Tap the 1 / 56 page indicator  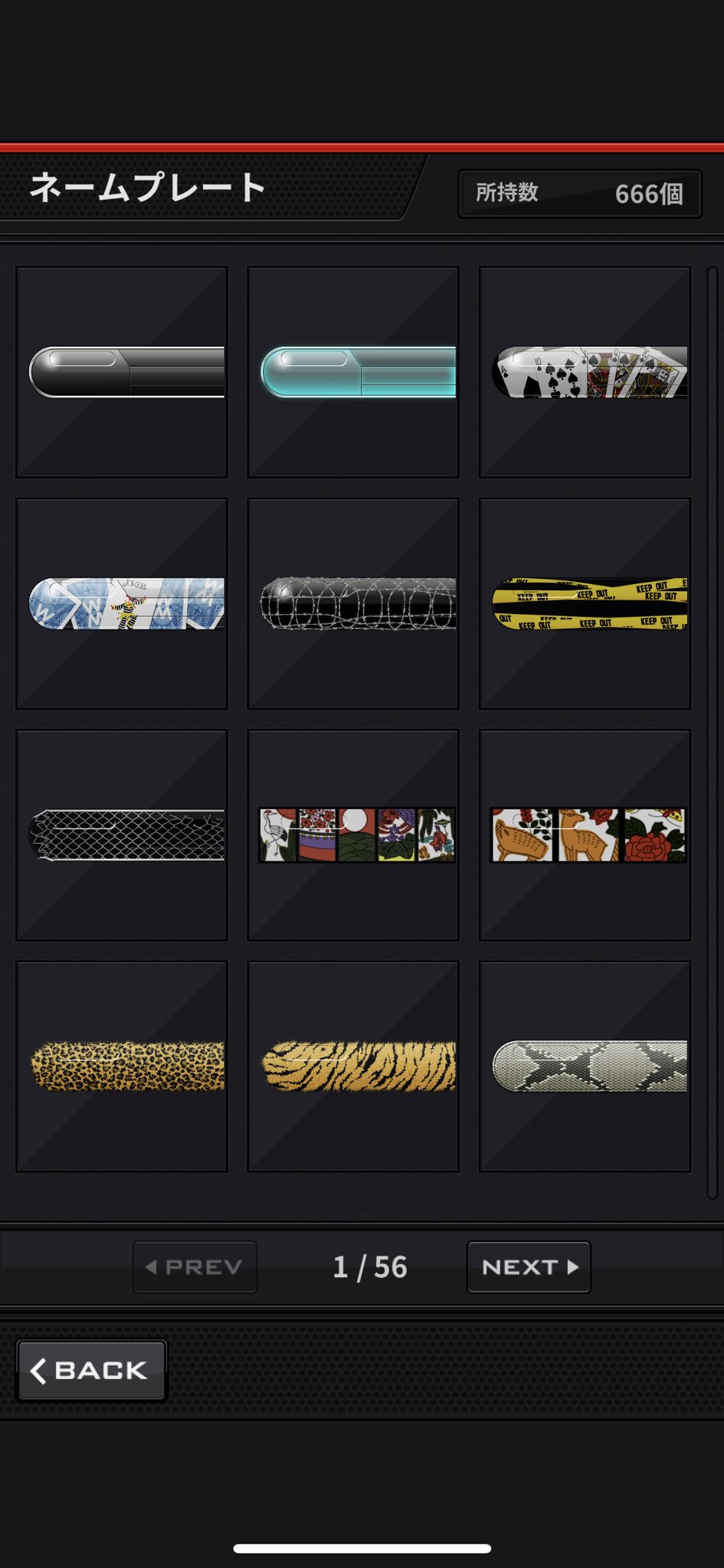point(370,1267)
